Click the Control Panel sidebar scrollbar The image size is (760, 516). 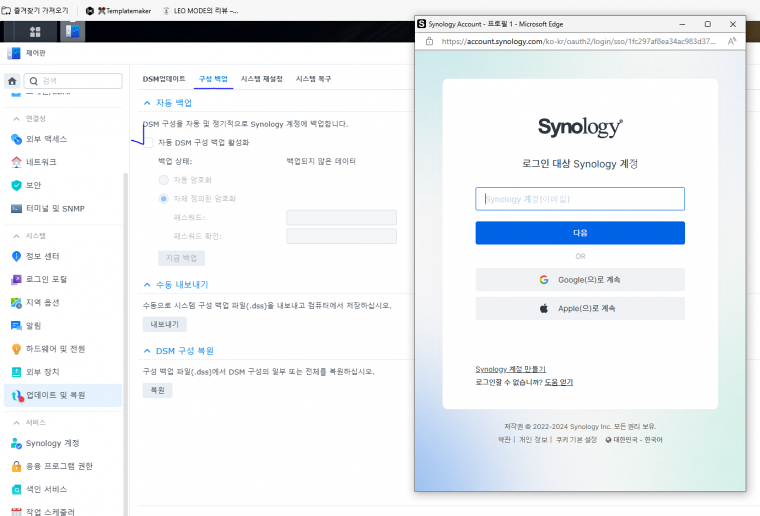coord(126,344)
